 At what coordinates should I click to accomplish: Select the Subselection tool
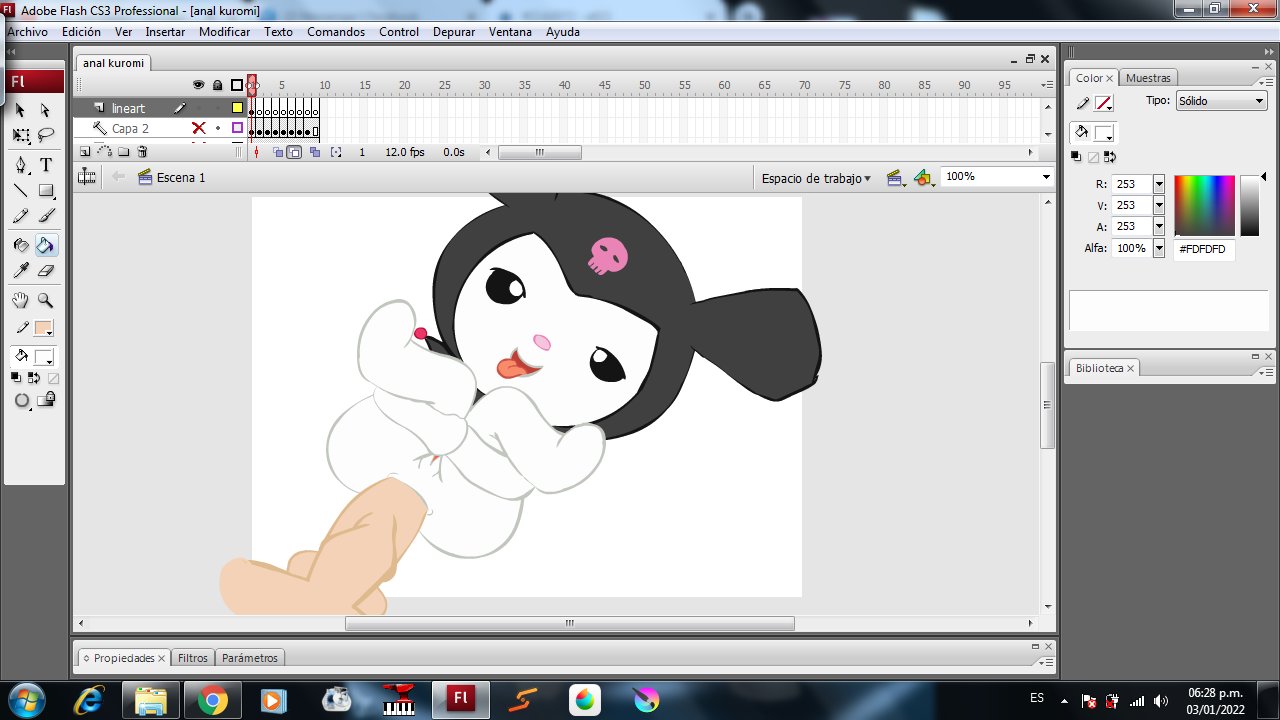click(45, 110)
